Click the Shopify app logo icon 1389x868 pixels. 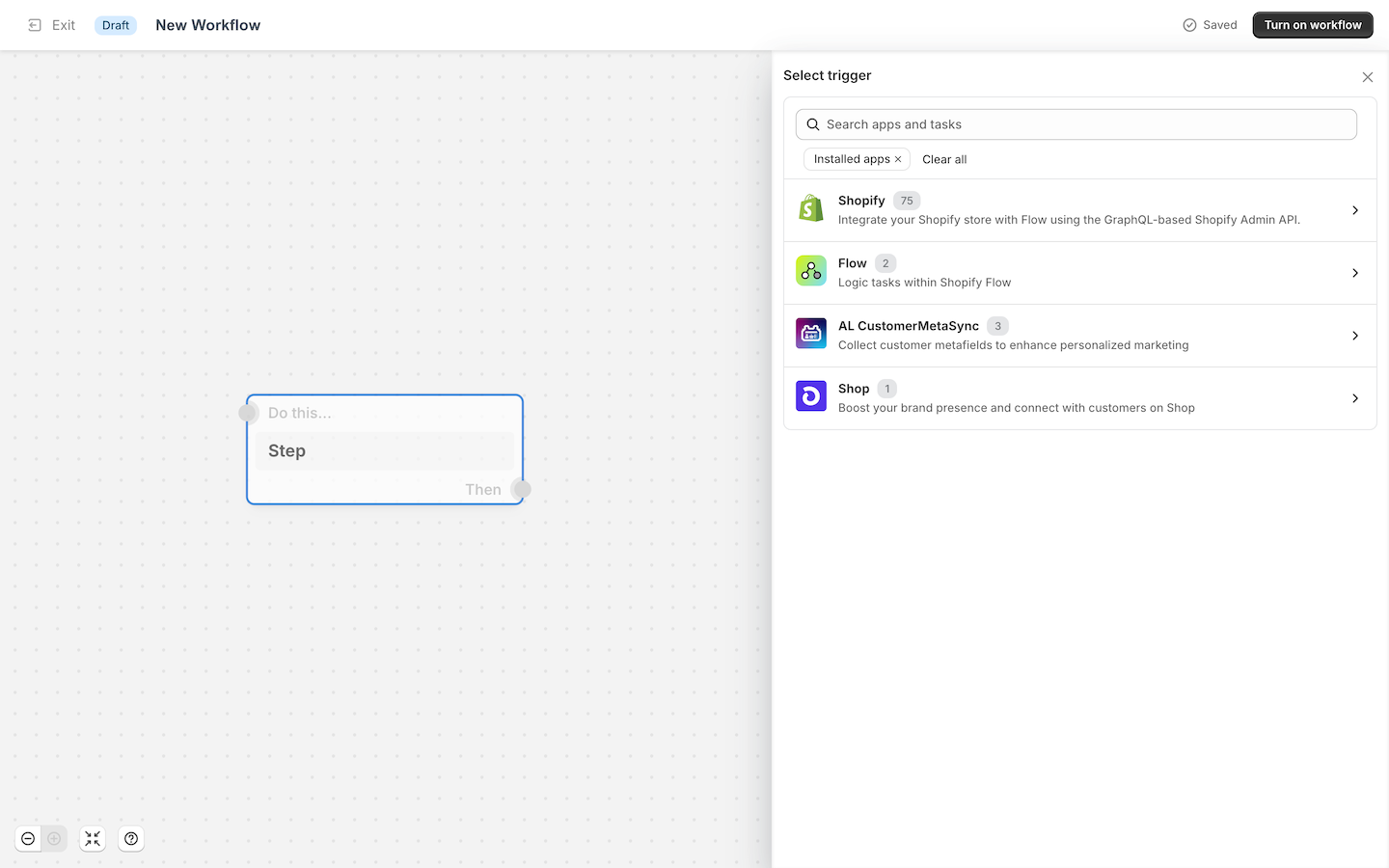point(810,208)
